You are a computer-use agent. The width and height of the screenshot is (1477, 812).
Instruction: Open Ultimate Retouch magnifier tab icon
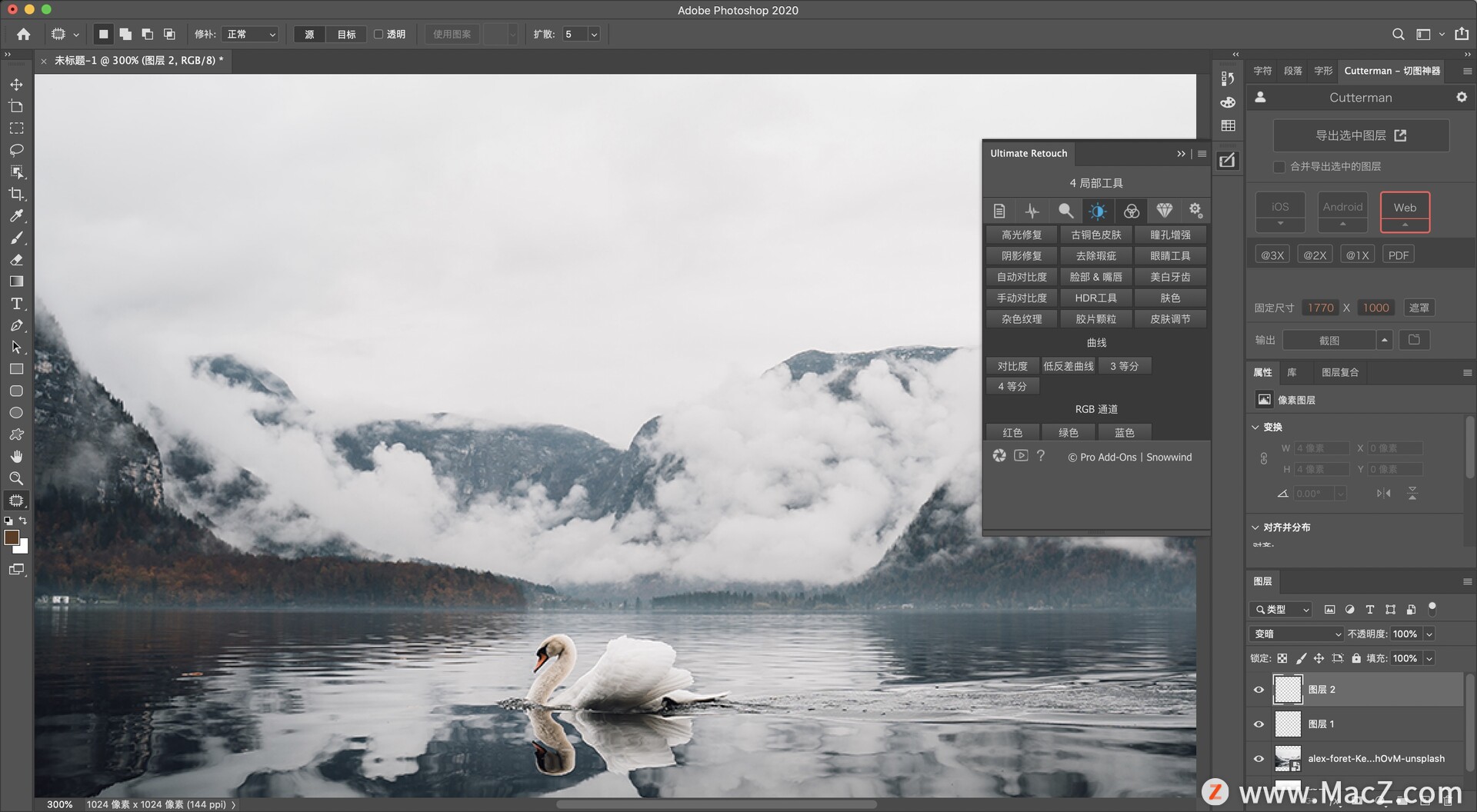(x=1065, y=211)
